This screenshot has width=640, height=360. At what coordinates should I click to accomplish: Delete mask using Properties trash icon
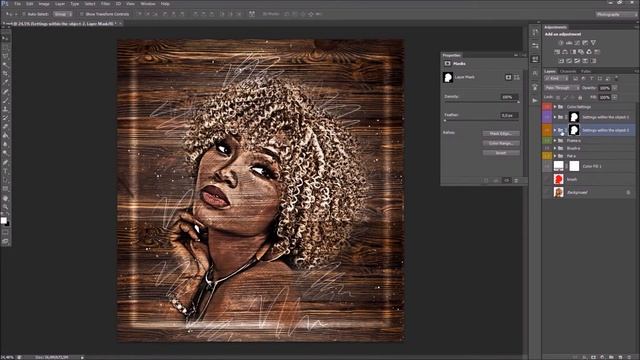point(516,180)
